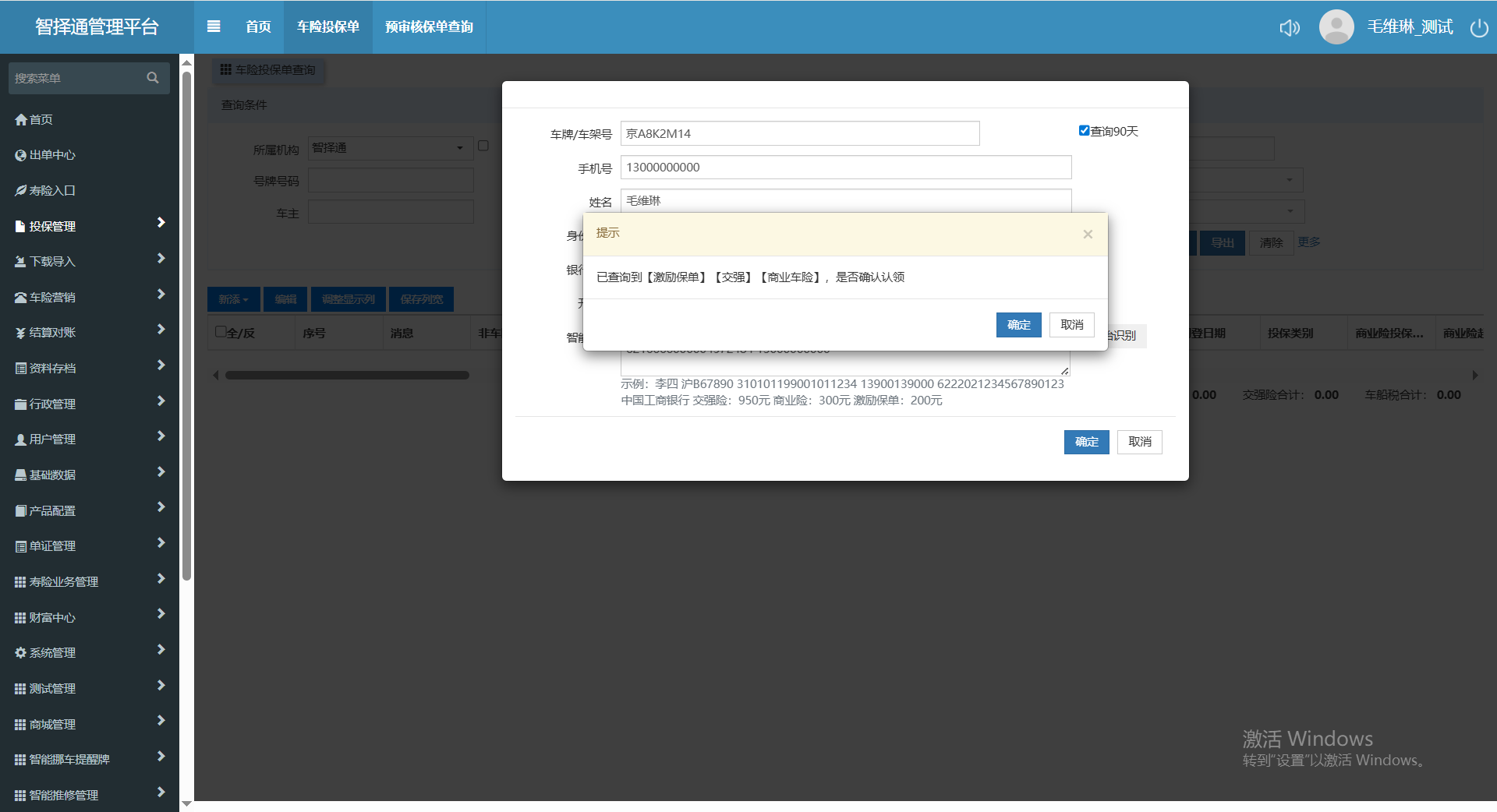Confirm the claim with 确定 in prompt
The height and width of the screenshot is (812, 1497).
[1018, 325]
